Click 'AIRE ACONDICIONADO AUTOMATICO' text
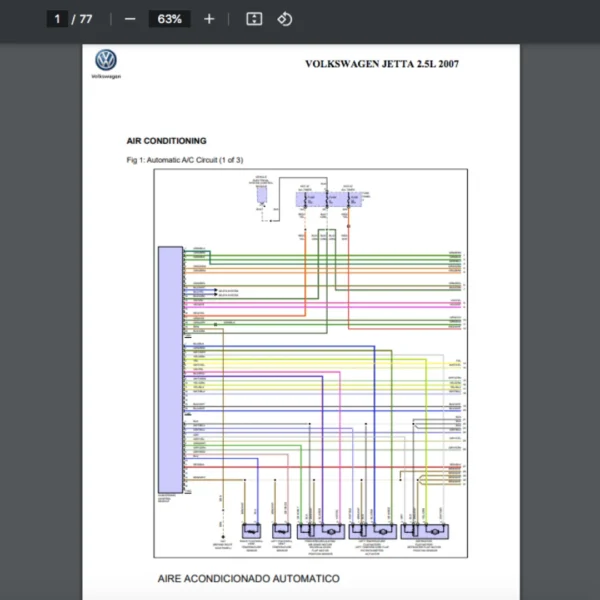The height and width of the screenshot is (600, 600). [x=249, y=578]
